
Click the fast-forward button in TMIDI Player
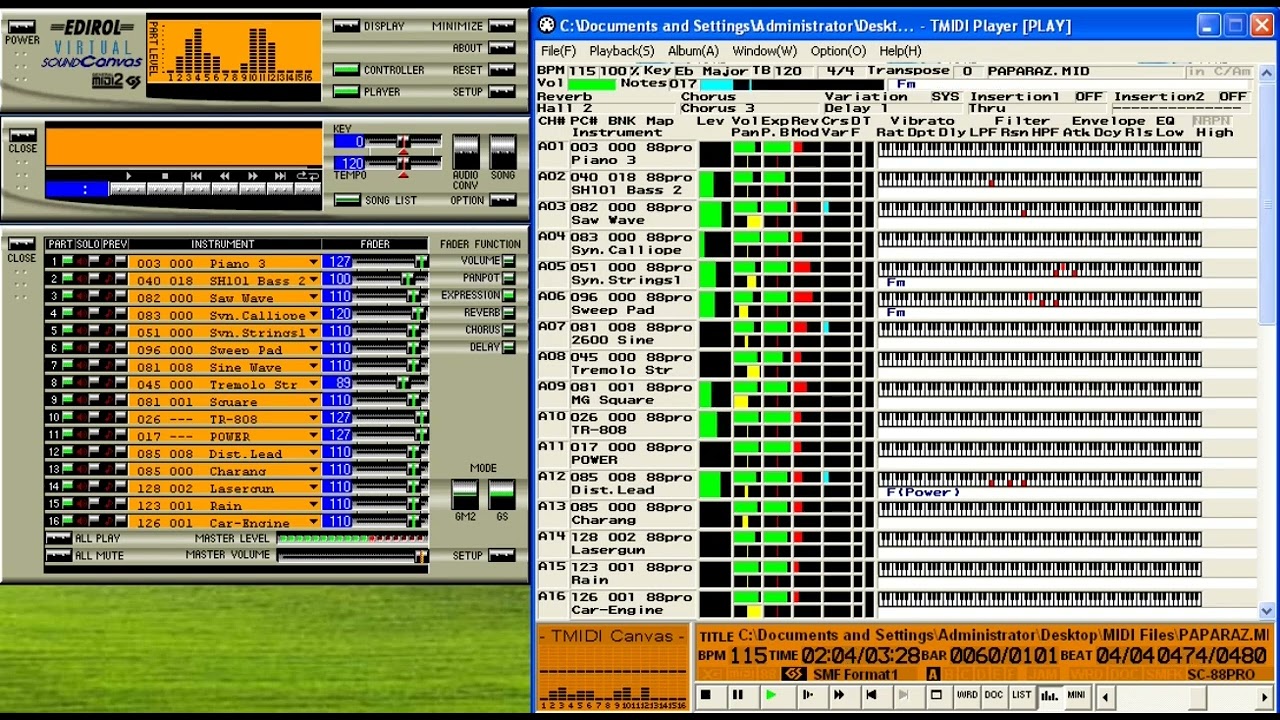(839, 696)
